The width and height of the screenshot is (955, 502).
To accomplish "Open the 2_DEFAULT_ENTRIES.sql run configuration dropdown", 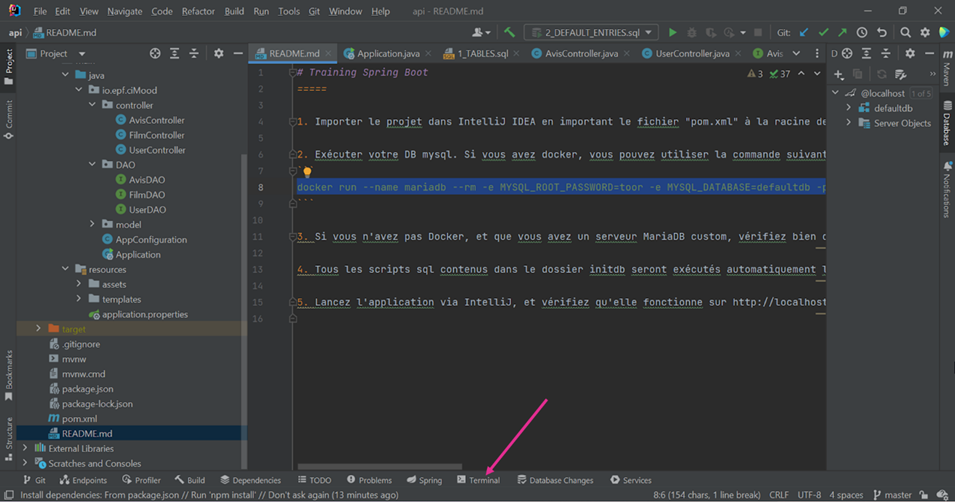I will (x=591, y=32).
